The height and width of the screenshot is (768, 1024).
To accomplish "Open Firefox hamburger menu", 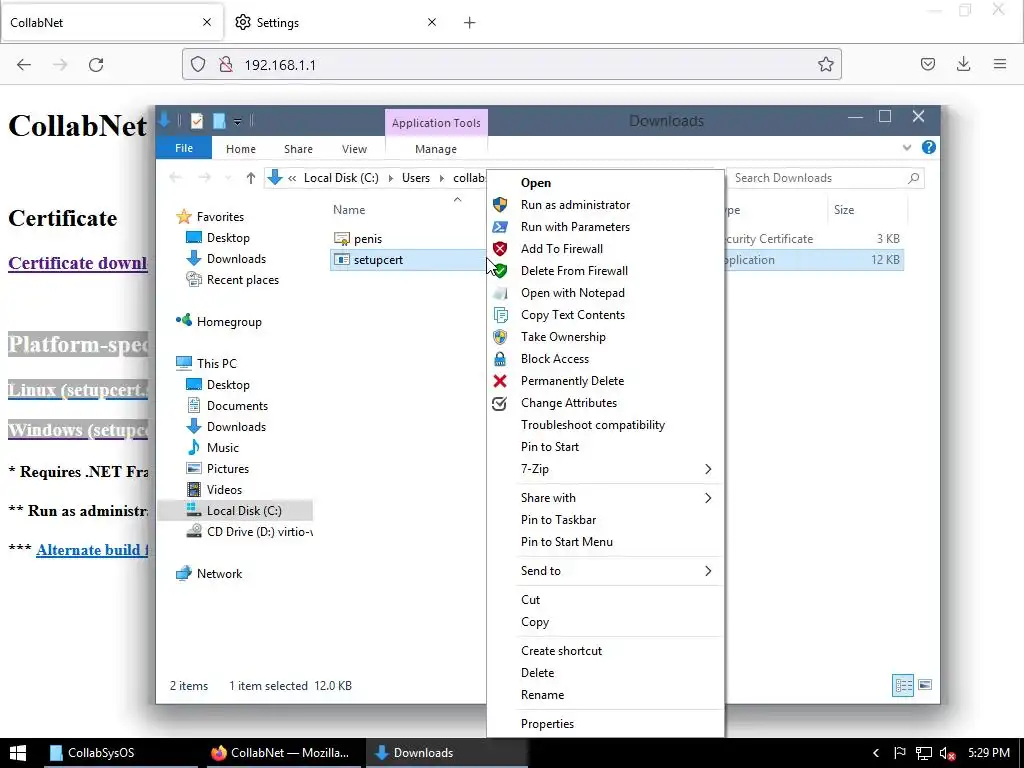I will [1000, 64].
